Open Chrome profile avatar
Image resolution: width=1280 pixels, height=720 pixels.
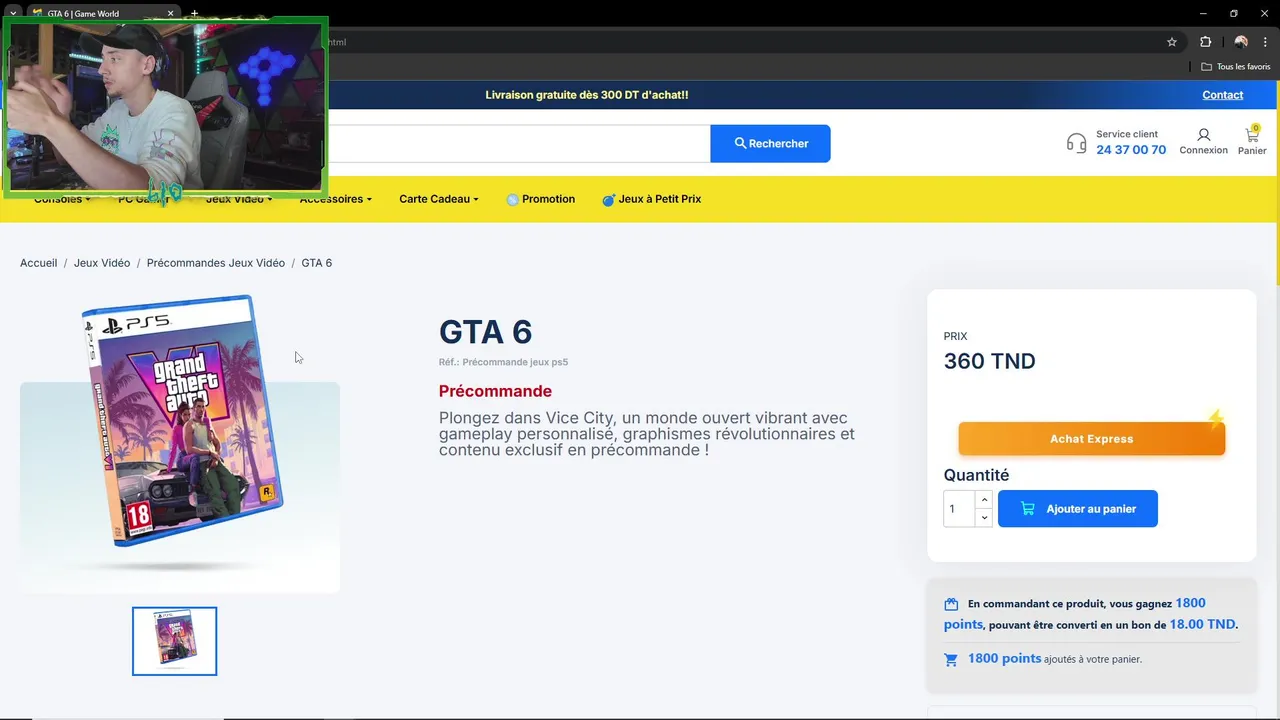tap(1241, 42)
